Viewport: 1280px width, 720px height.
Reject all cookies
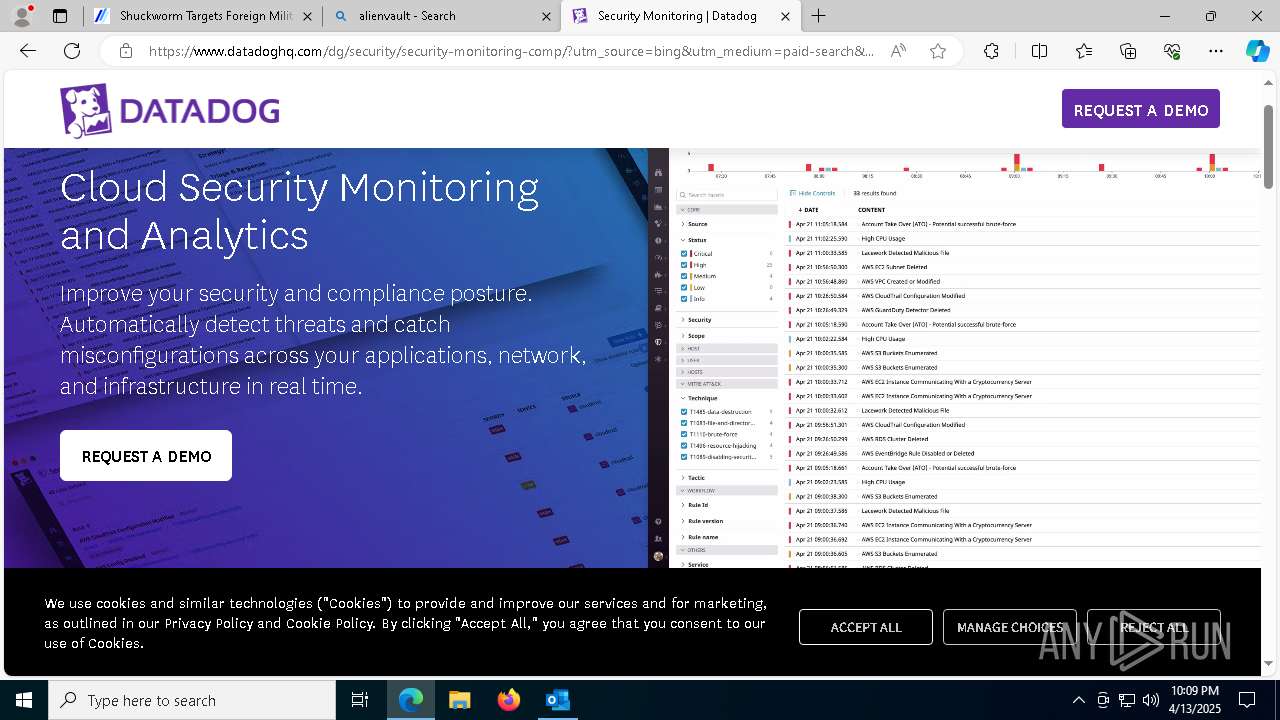(x=1154, y=627)
